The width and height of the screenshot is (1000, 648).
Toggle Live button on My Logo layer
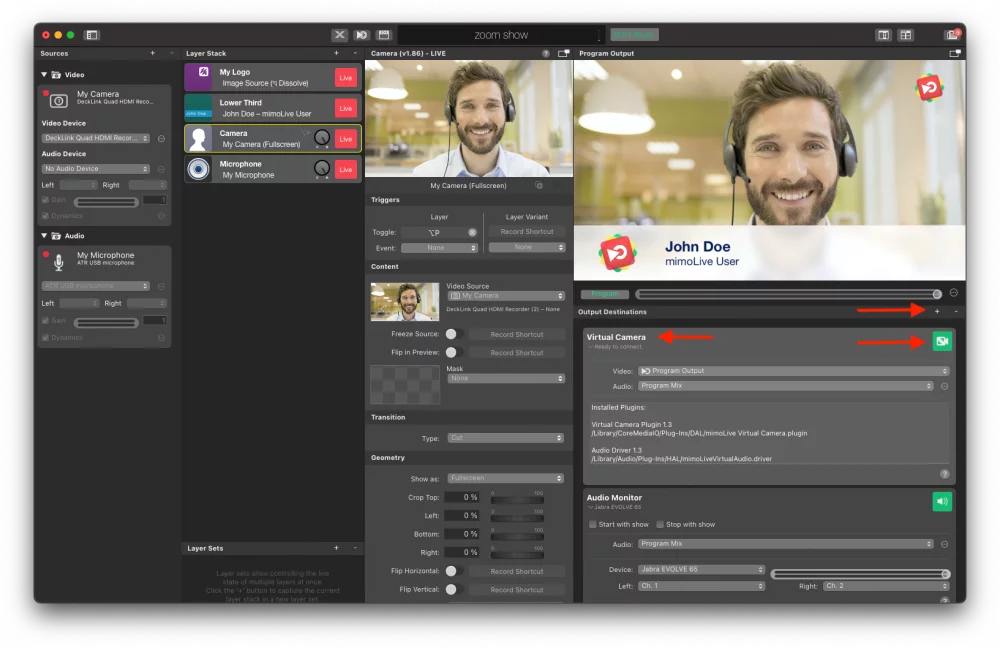pyautogui.click(x=346, y=78)
